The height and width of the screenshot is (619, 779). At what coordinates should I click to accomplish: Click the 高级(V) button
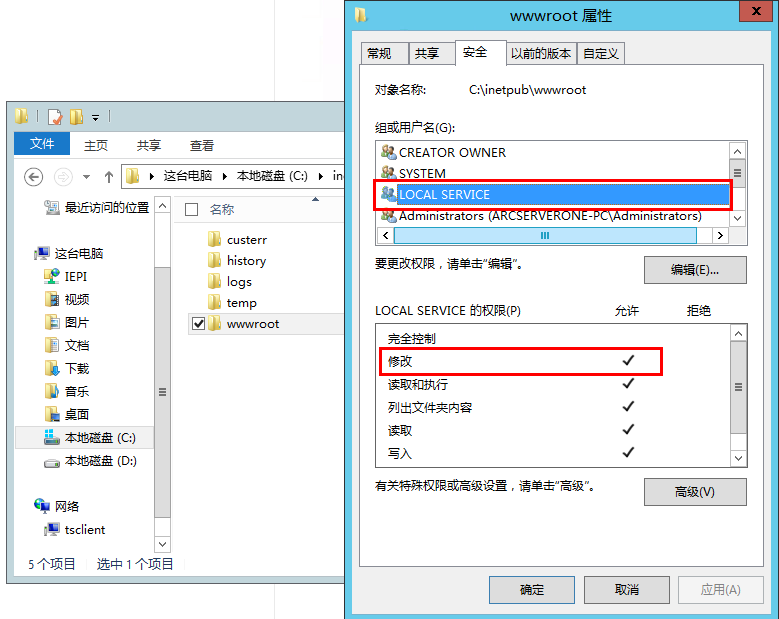pos(695,492)
